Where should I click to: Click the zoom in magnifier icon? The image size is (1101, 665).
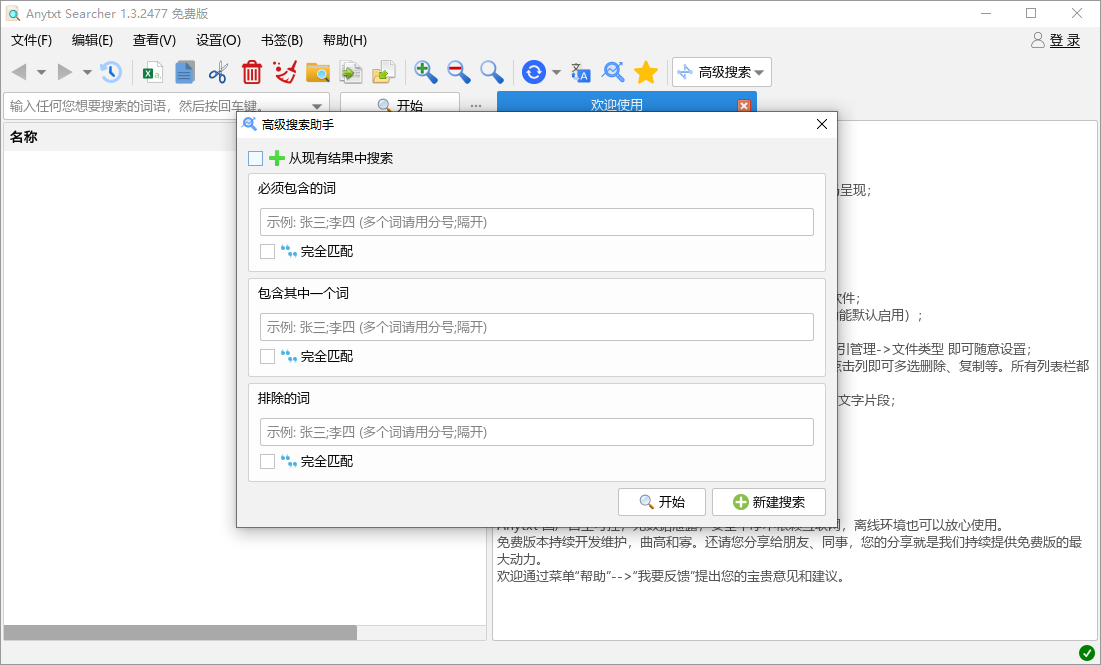[x=426, y=72]
